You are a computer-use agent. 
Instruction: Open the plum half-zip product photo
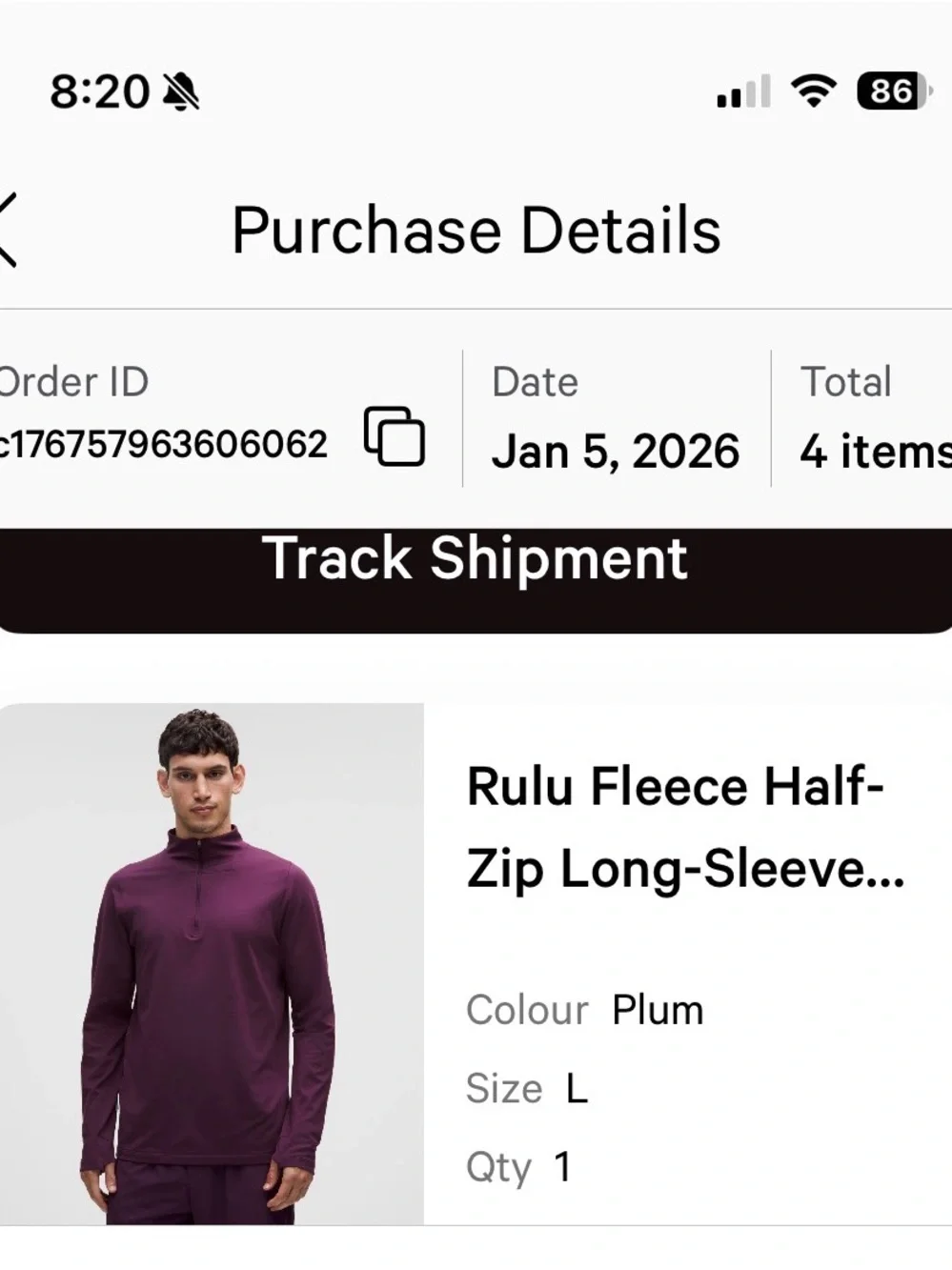[212, 964]
